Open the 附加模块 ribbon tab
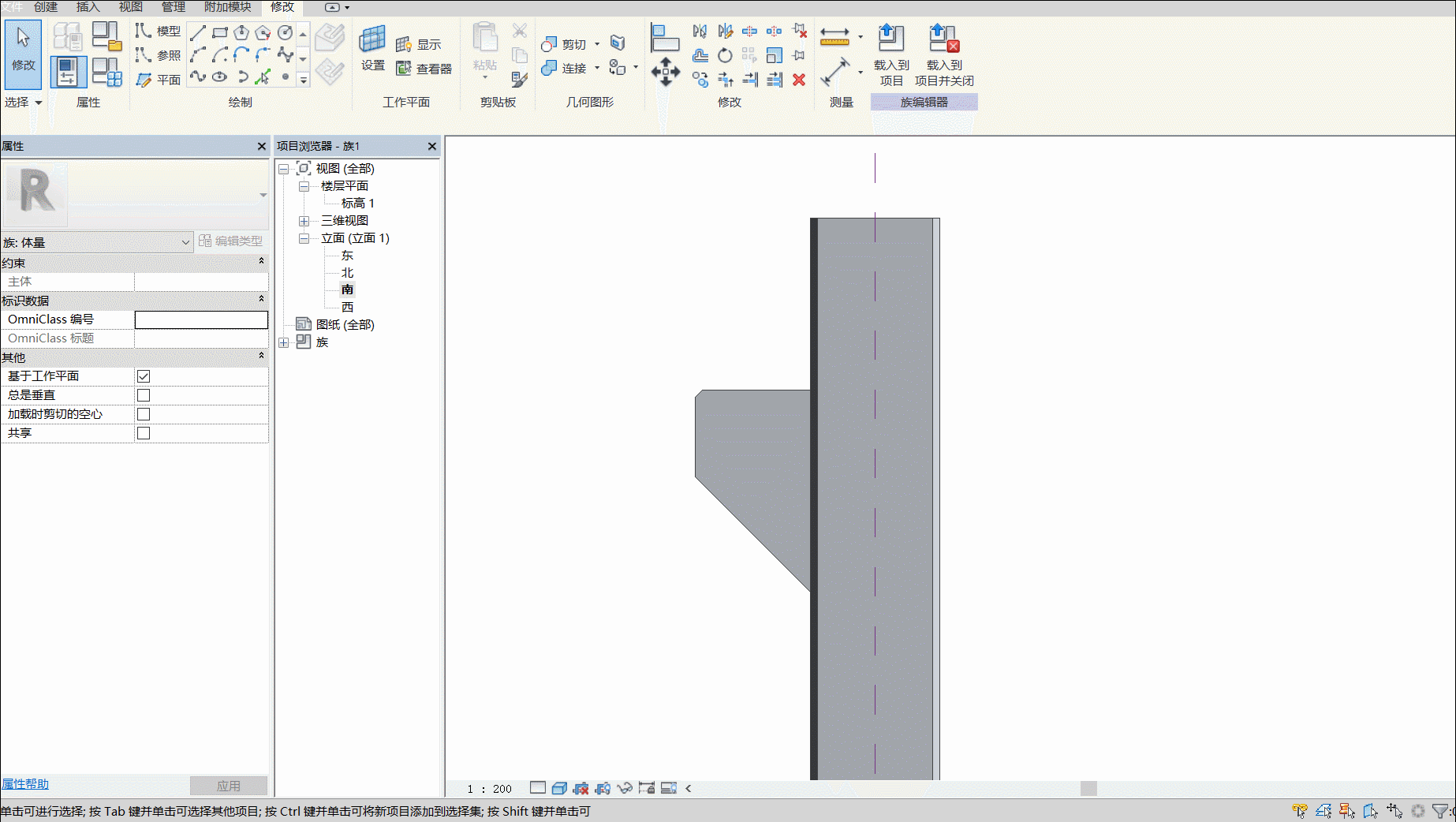The height and width of the screenshot is (822, 1456). (x=228, y=7)
